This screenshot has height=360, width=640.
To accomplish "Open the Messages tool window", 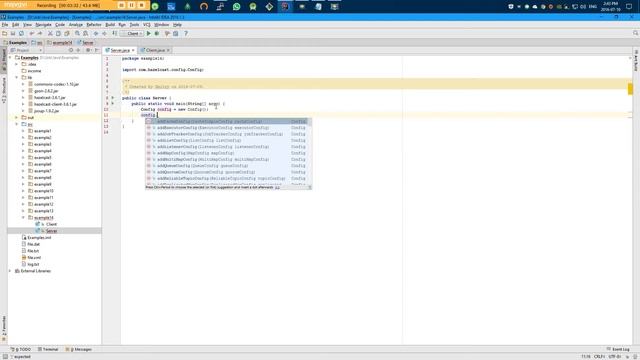I will point(79,349).
